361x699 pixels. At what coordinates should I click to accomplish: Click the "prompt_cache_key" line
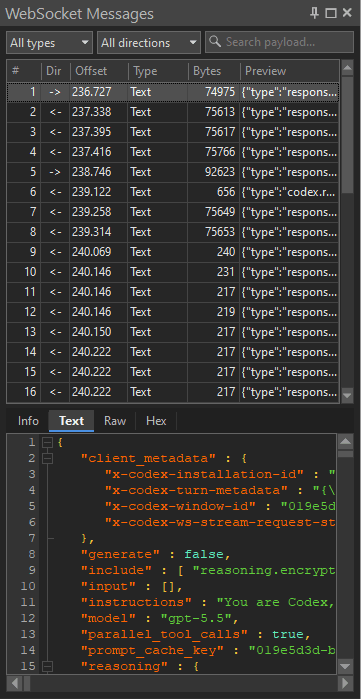pyautogui.click(x=208, y=650)
